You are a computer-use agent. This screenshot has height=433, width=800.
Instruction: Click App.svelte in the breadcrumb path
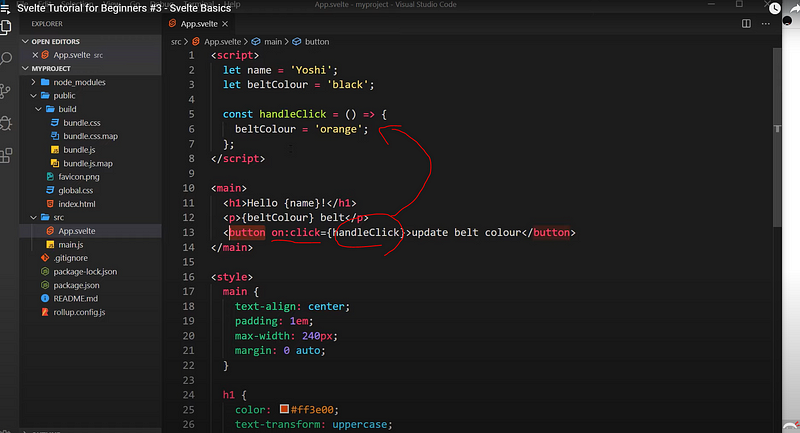pyautogui.click(x=222, y=42)
